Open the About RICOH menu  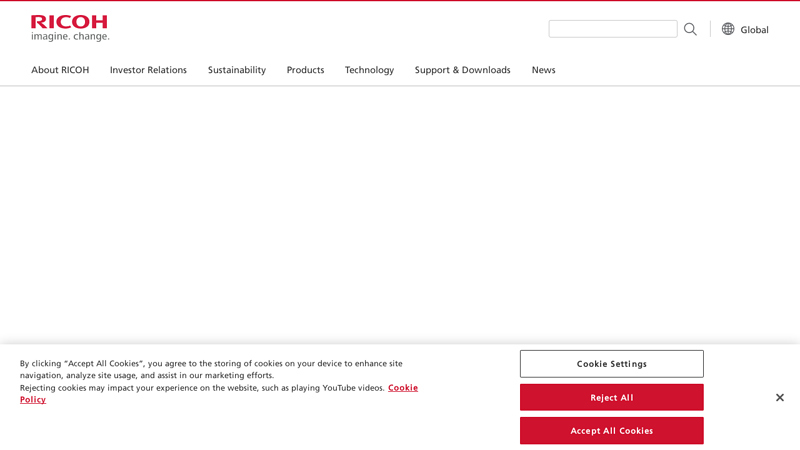60,70
